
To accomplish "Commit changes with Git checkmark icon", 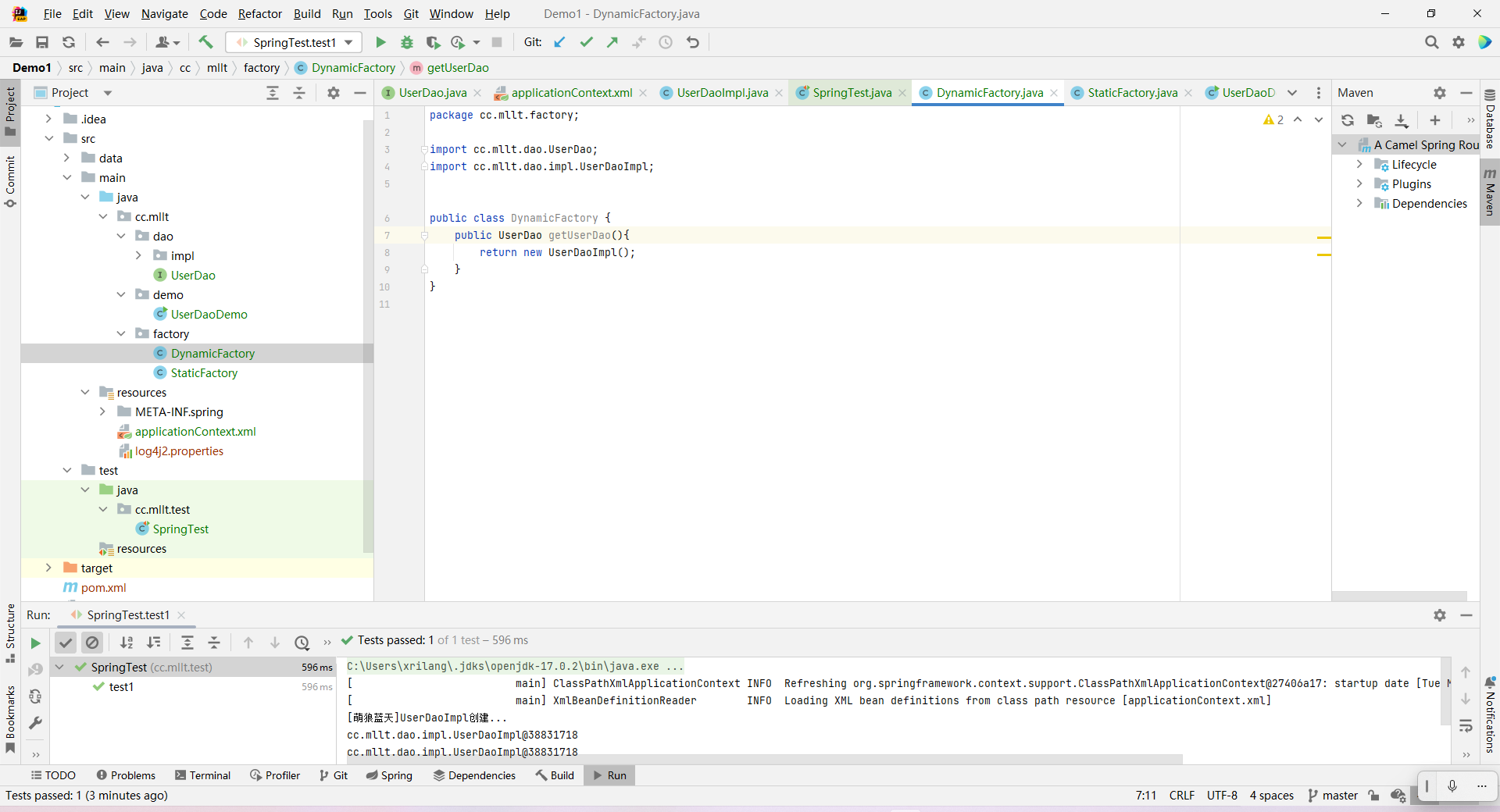I will 586,42.
